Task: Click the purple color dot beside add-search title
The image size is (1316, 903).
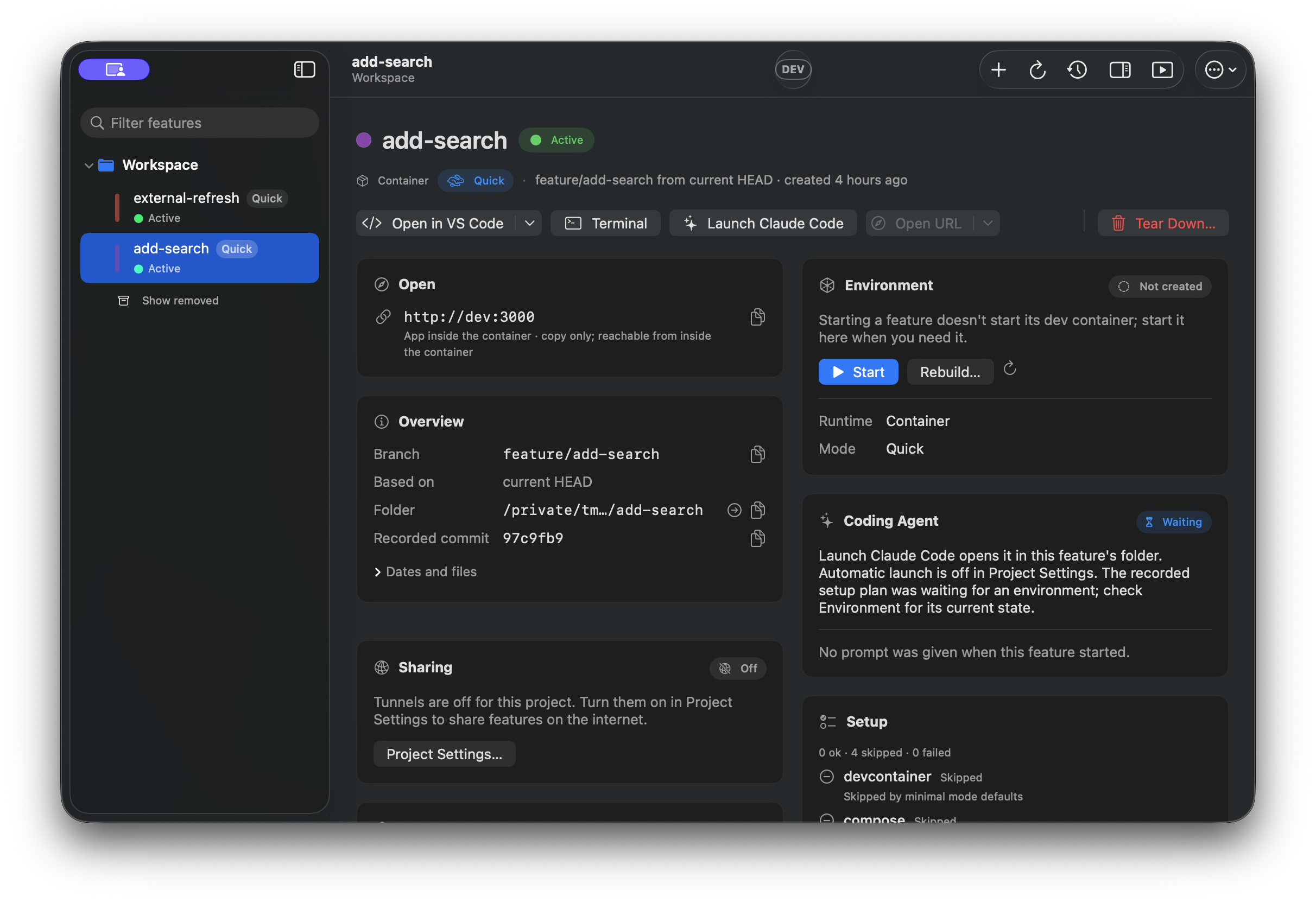Action: tap(364, 140)
